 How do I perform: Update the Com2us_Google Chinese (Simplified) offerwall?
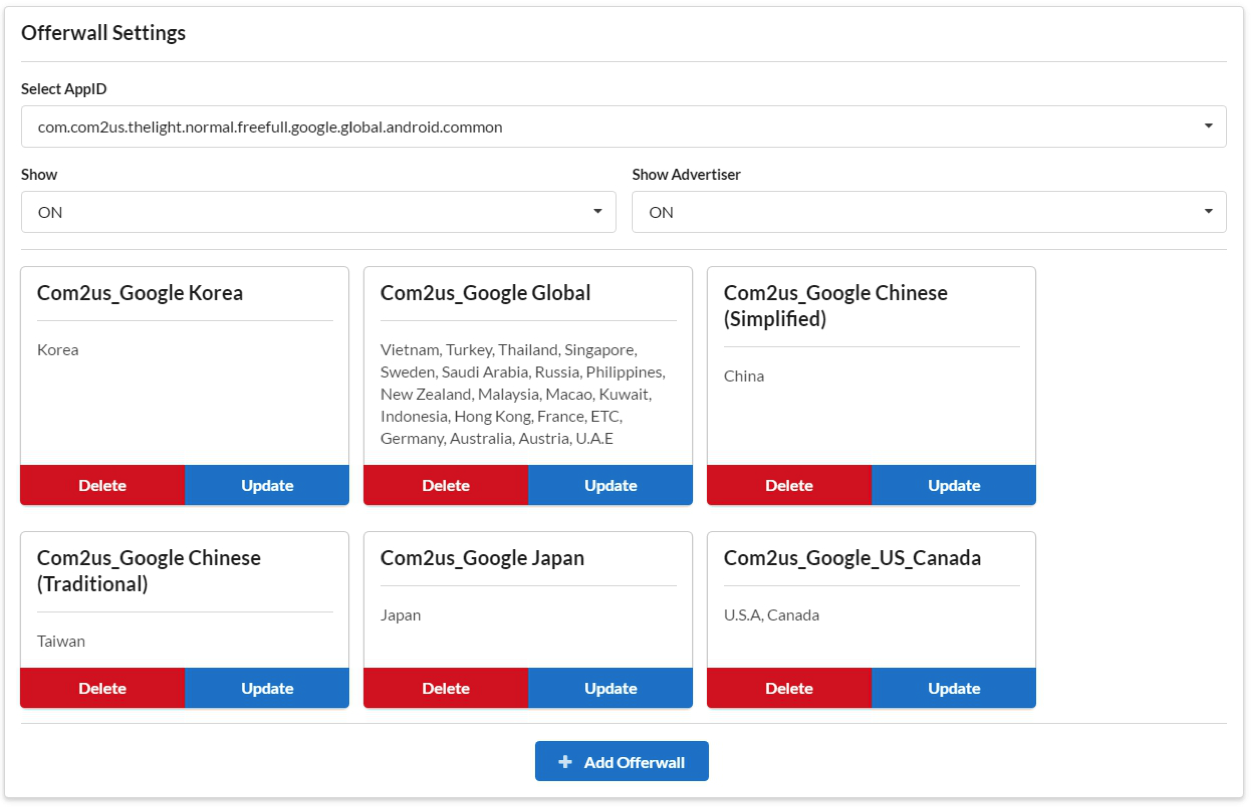(954, 485)
